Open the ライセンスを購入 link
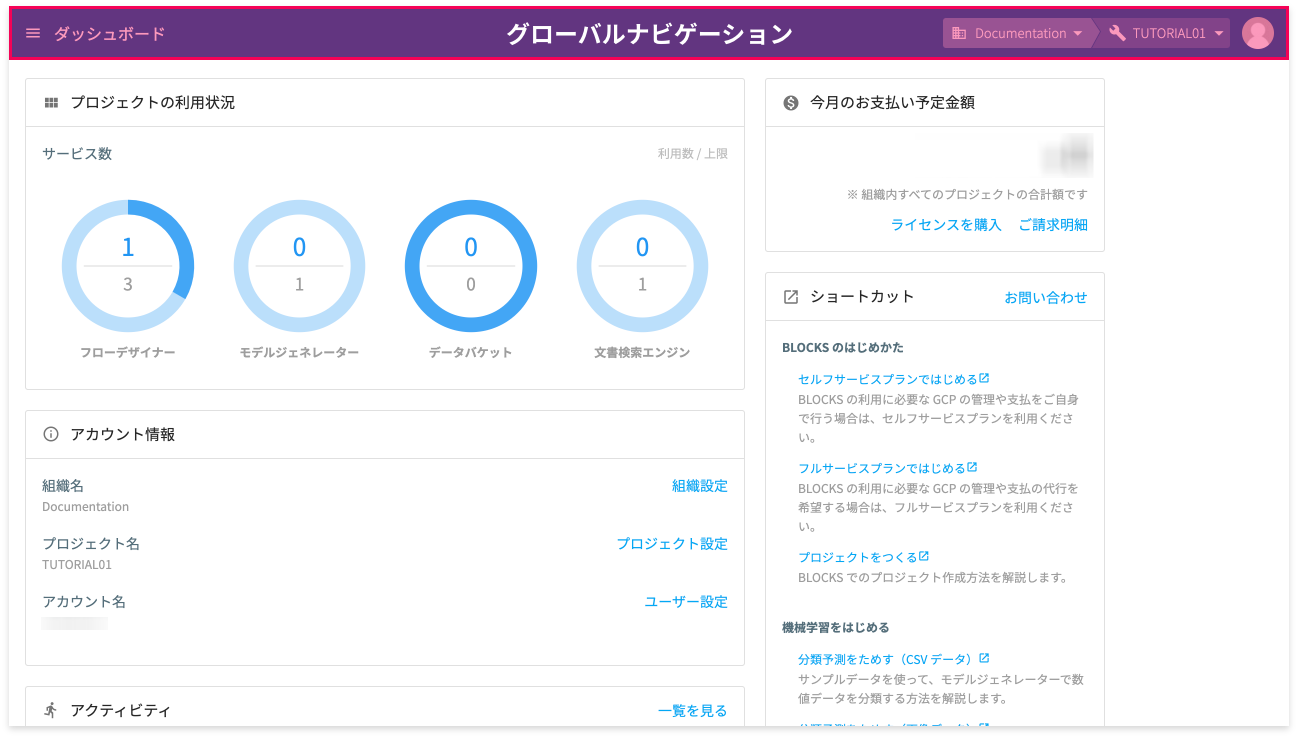 pos(946,225)
